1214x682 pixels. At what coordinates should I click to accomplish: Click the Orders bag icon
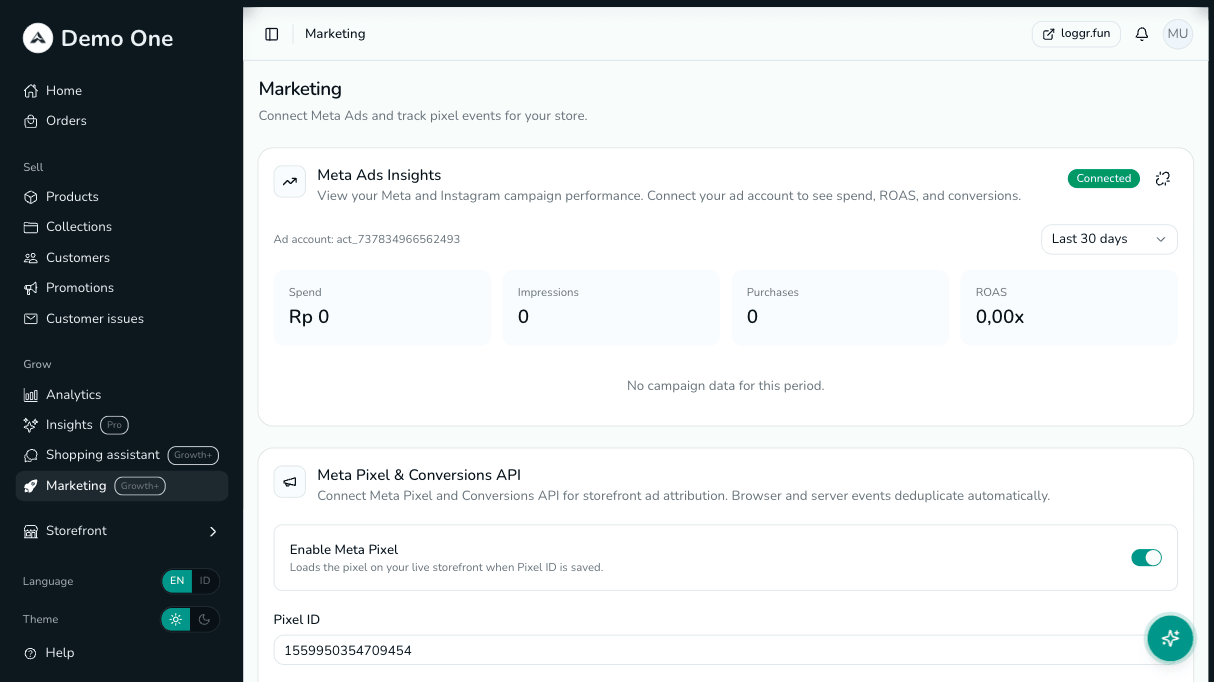tap(31, 121)
